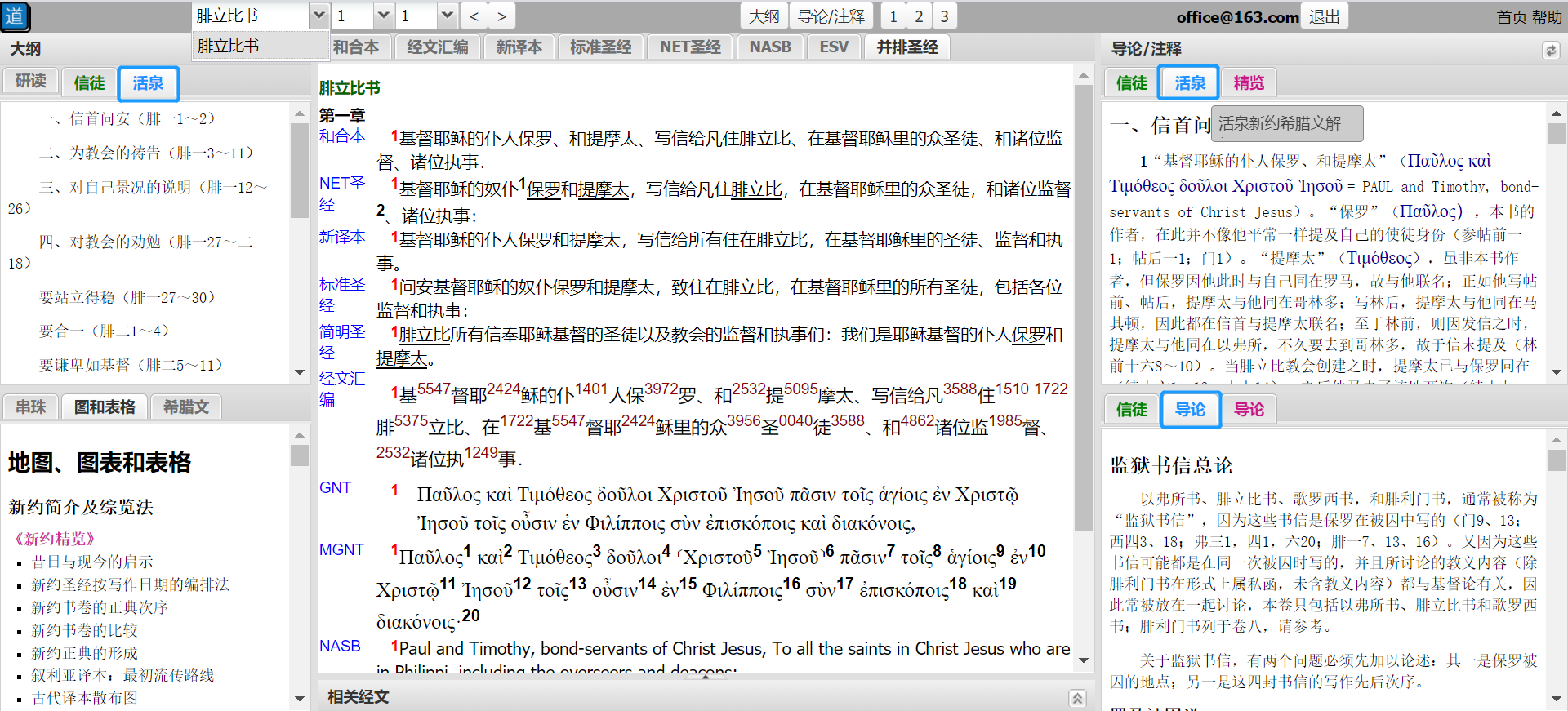Click scroll-up arrow of scripture text panel
Viewport: 1568px width, 711px height.
[x=1084, y=76]
